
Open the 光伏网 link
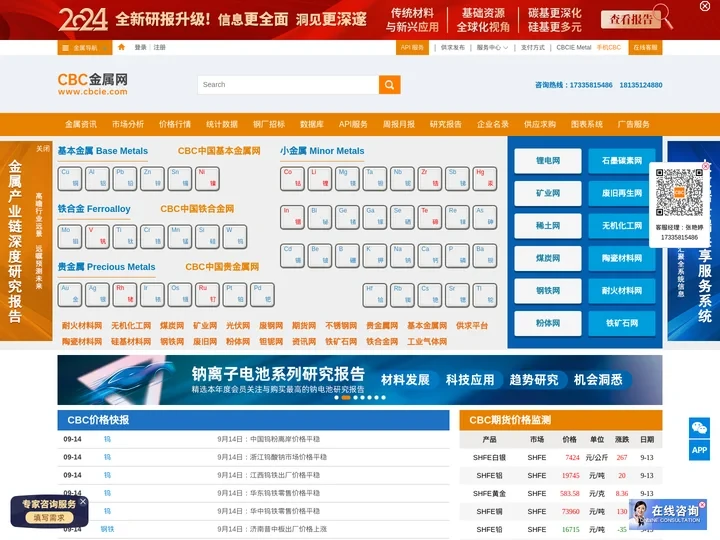pos(238,326)
